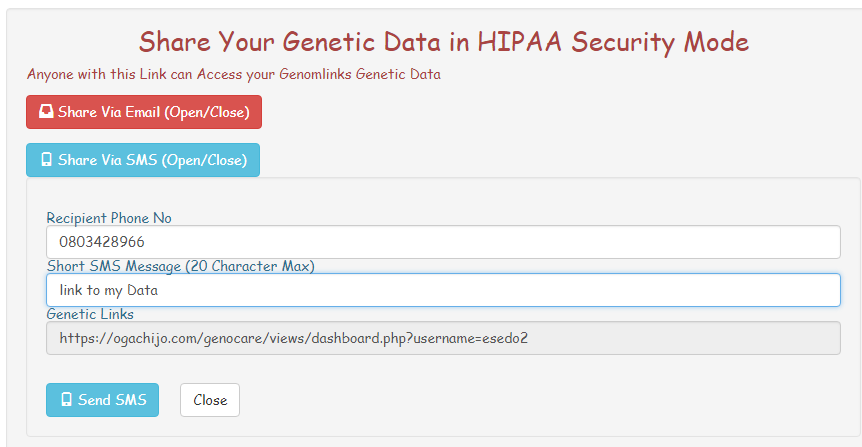
Task: Expand the Share Via Email section
Action: coord(143,112)
